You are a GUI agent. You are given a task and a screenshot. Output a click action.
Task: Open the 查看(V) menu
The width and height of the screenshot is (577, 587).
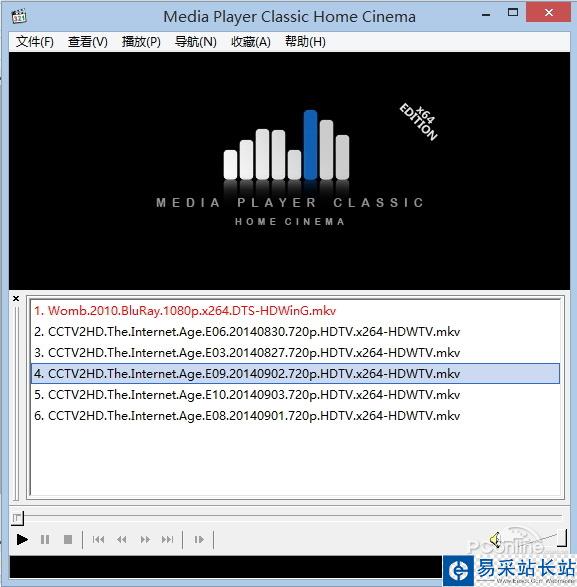pyautogui.click(x=88, y=42)
